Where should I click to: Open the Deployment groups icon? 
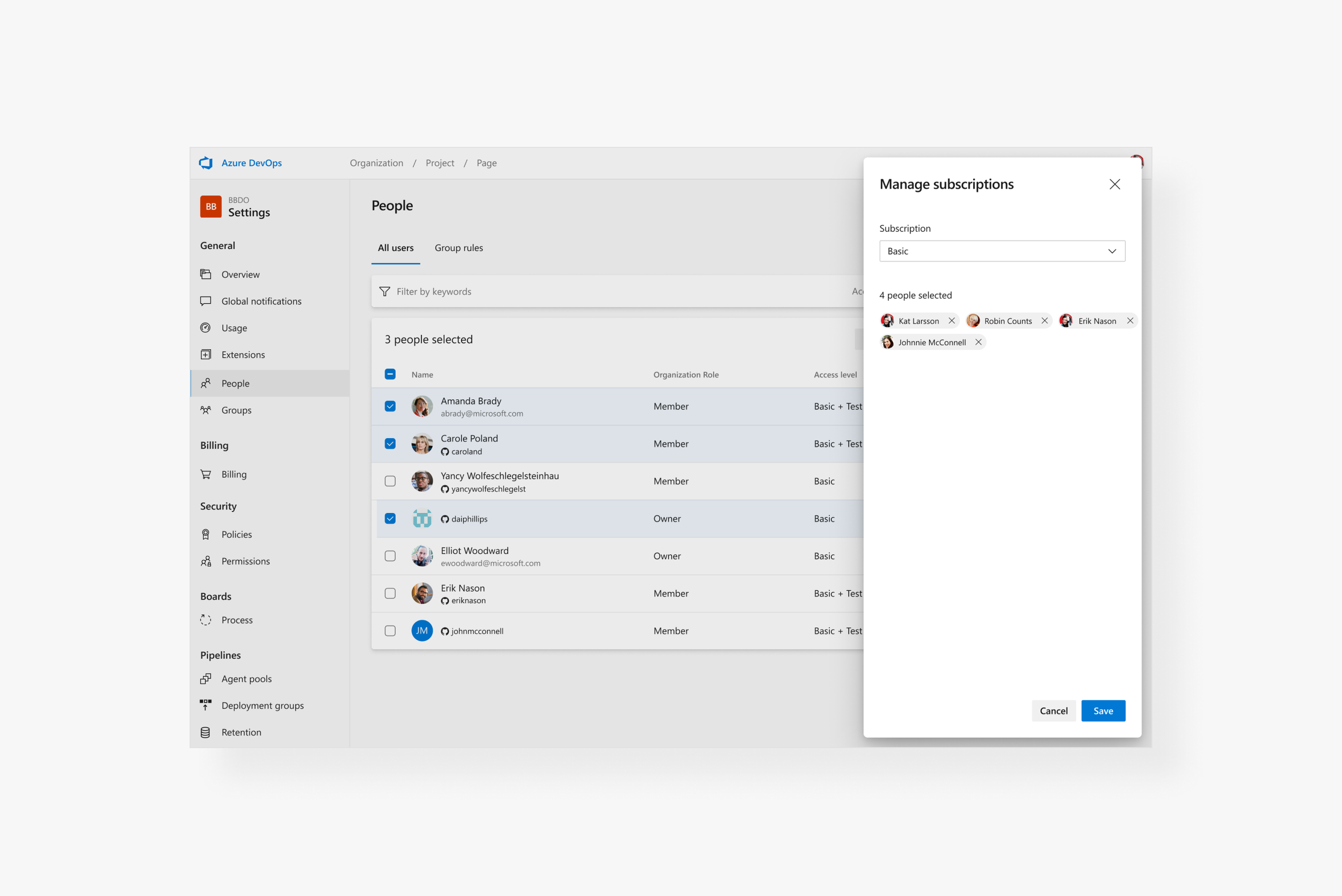tap(206, 705)
